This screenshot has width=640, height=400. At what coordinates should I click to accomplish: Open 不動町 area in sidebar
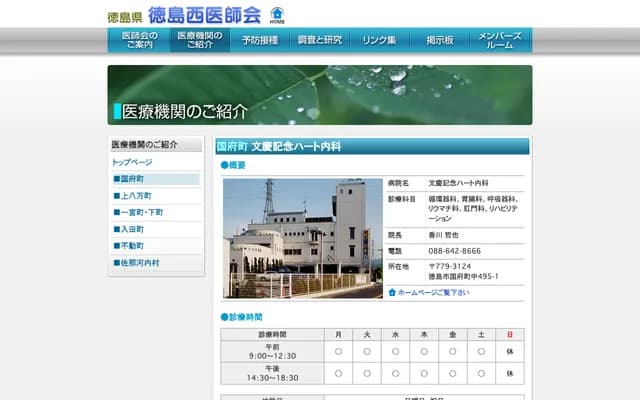tap(132, 246)
